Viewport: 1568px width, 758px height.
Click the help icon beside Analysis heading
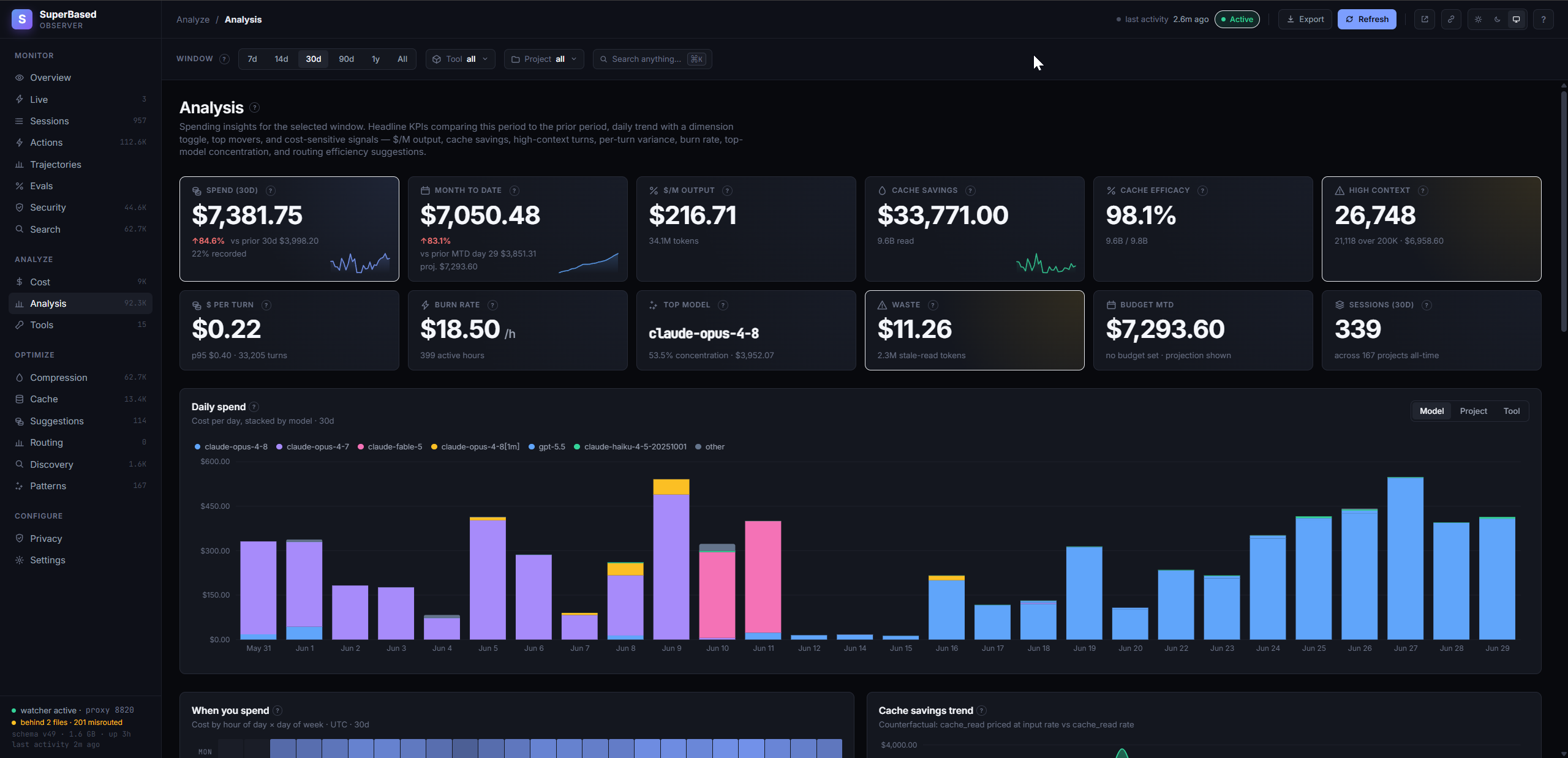[255, 108]
